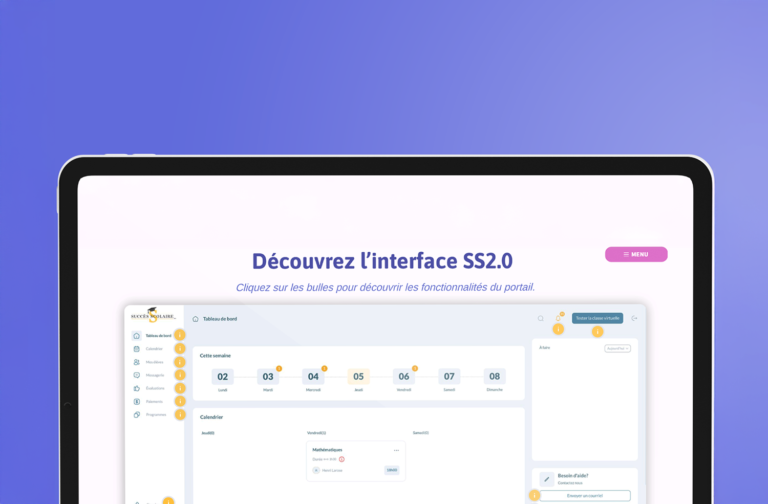
Task: Click the logout arrow icon
Action: click(634, 318)
